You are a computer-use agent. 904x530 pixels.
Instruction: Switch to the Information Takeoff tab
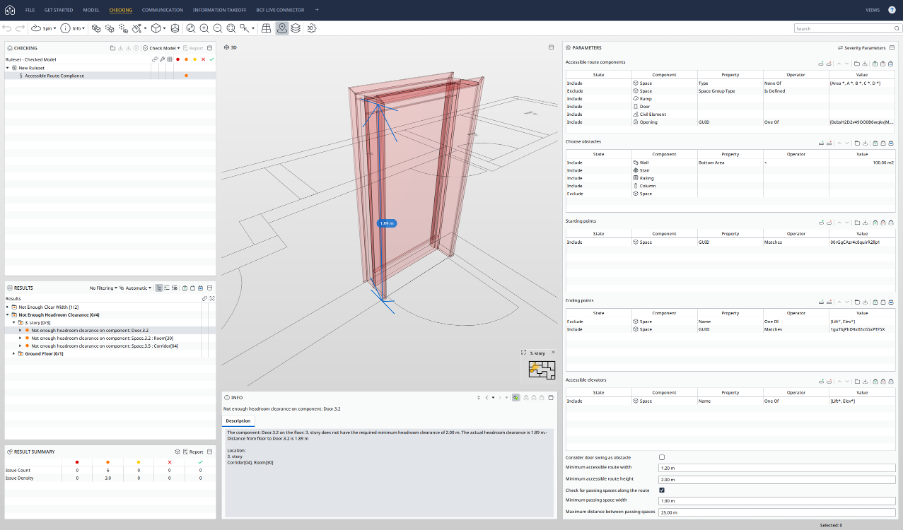point(221,9)
